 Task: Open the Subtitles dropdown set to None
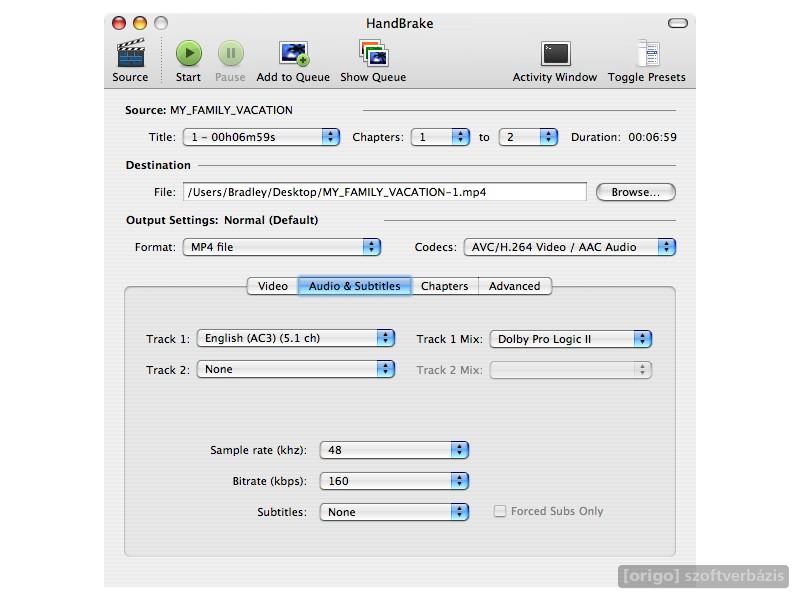[x=394, y=512]
